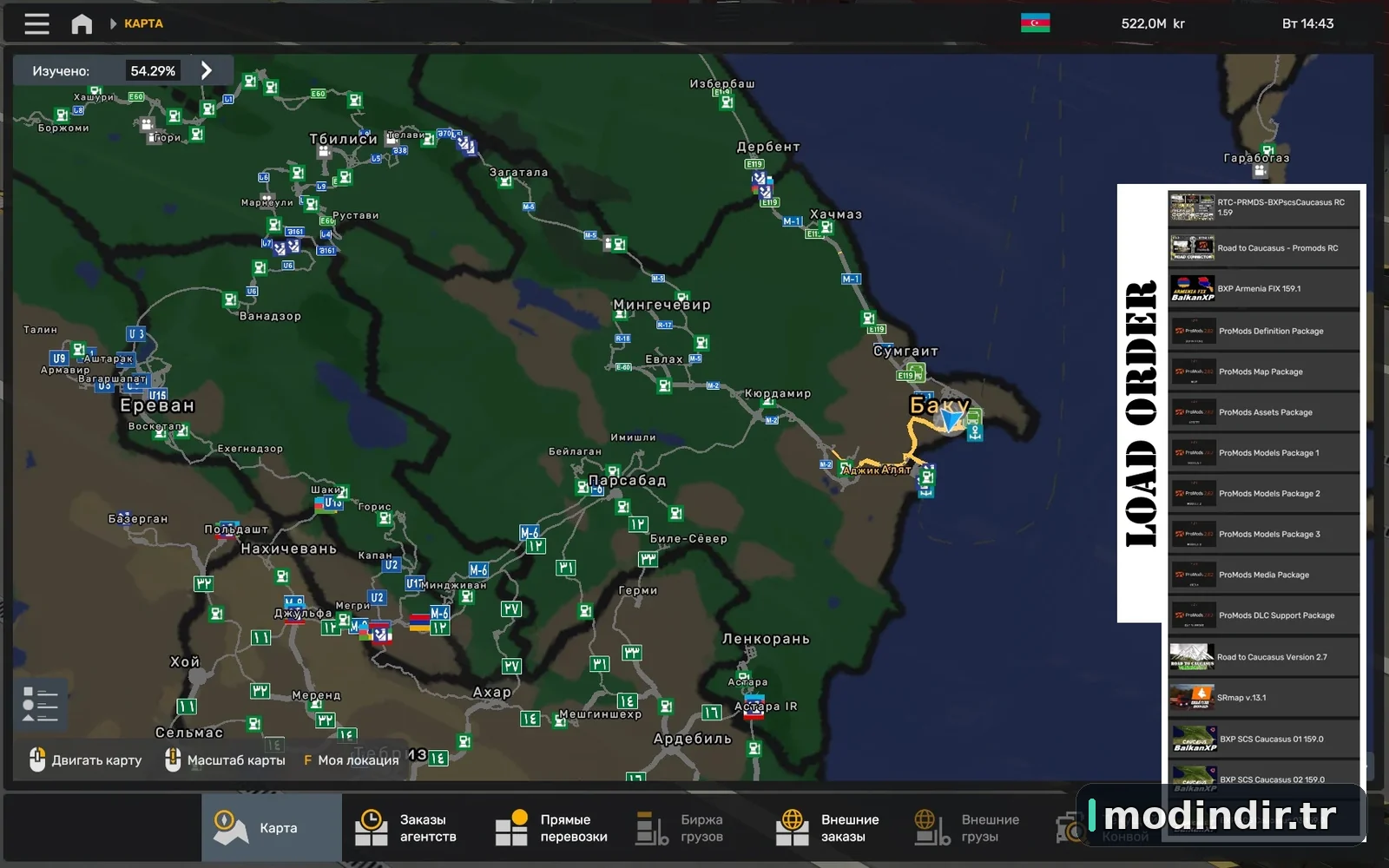The image size is (1389, 868).
Task: Click the Ереван city label
Action: [x=157, y=405]
